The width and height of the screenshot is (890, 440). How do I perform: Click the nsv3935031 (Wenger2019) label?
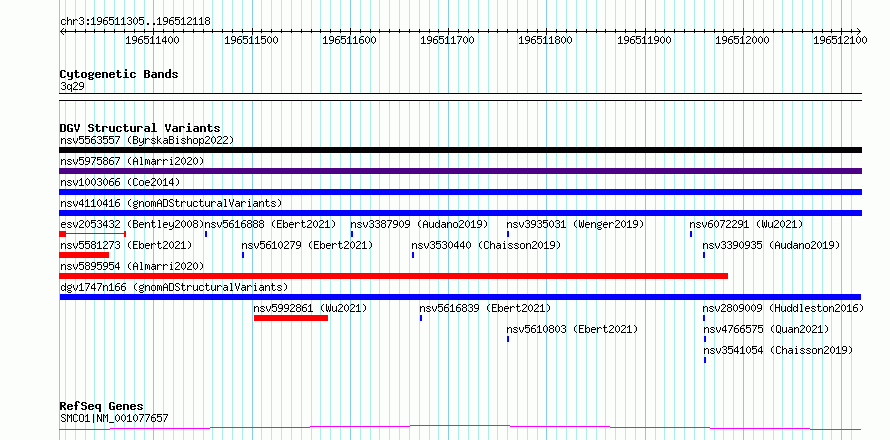point(576,224)
